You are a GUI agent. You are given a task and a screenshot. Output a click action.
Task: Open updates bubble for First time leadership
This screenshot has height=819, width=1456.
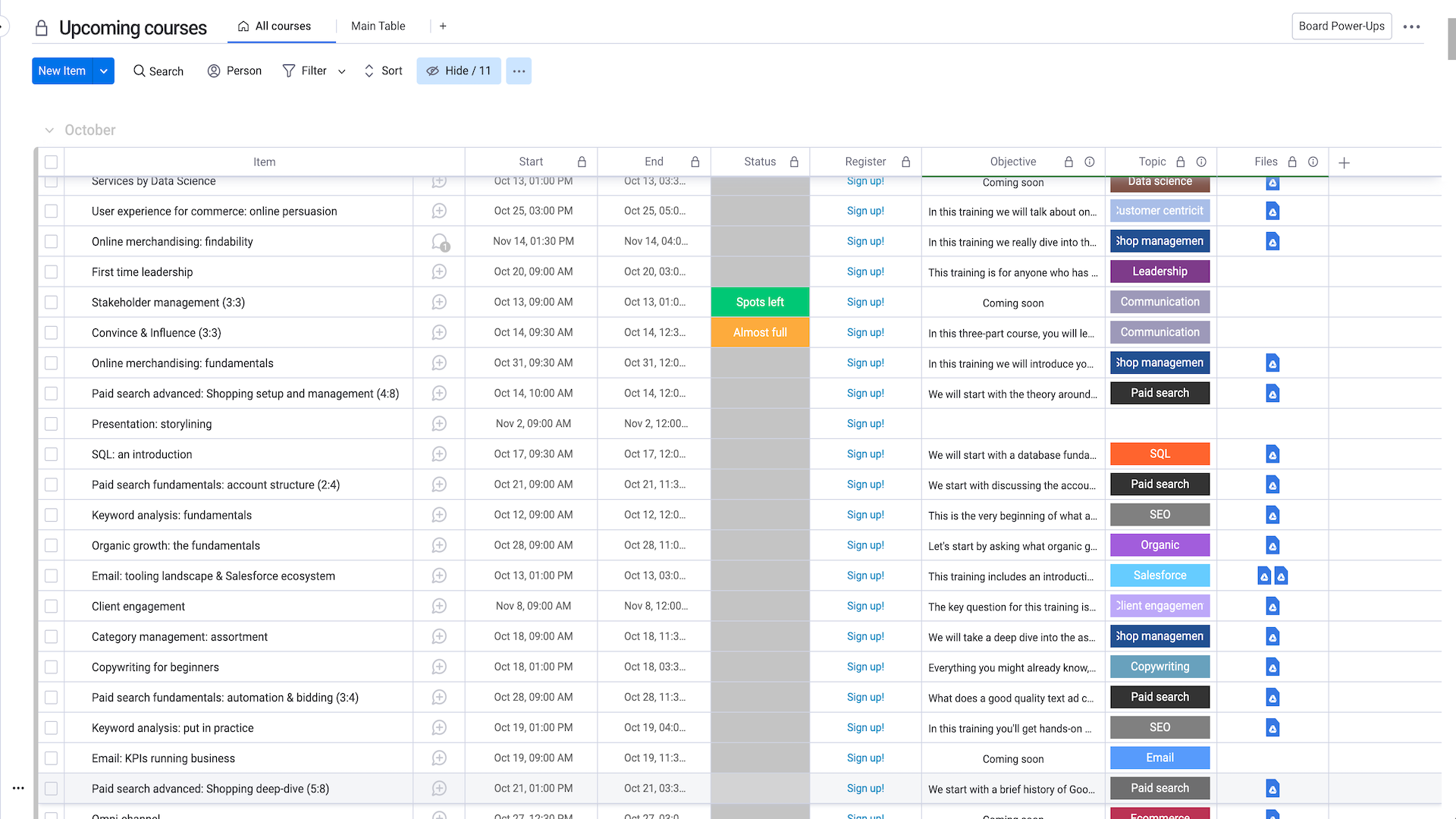pyautogui.click(x=438, y=271)
